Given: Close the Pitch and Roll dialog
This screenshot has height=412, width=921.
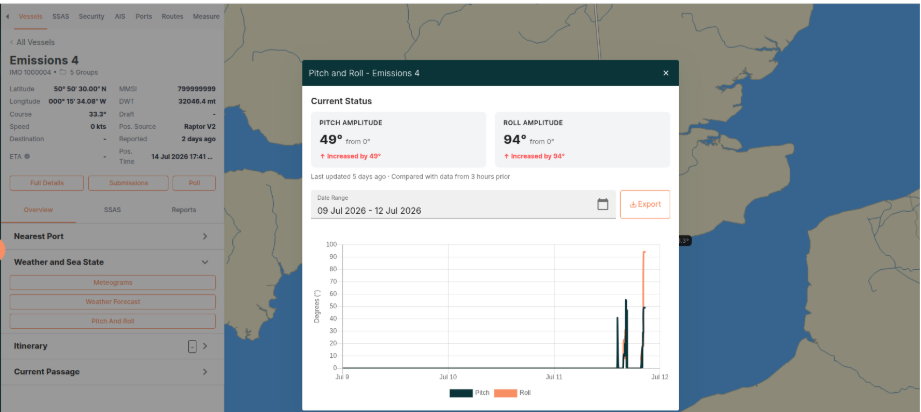Looking at the screenshot, I should 665,73.
